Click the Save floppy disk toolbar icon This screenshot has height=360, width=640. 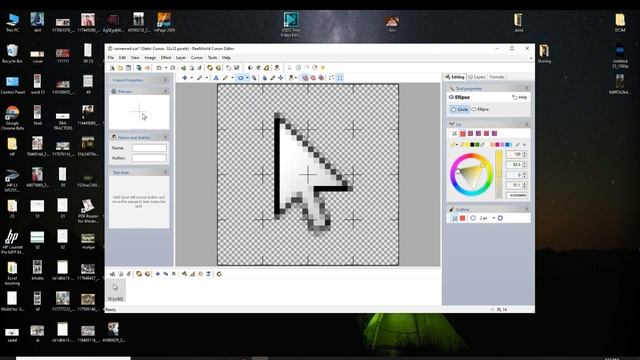[x=128, y=68]
